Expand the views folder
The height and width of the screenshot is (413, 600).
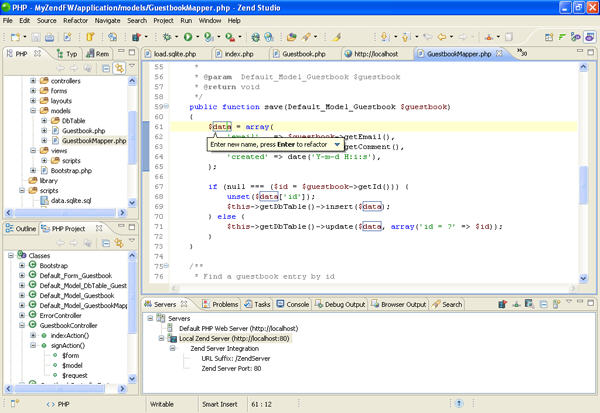tap(33, 148)
